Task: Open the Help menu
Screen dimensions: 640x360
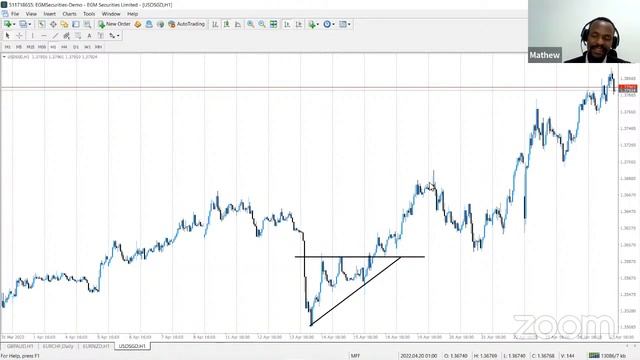Action: (133, 14)
